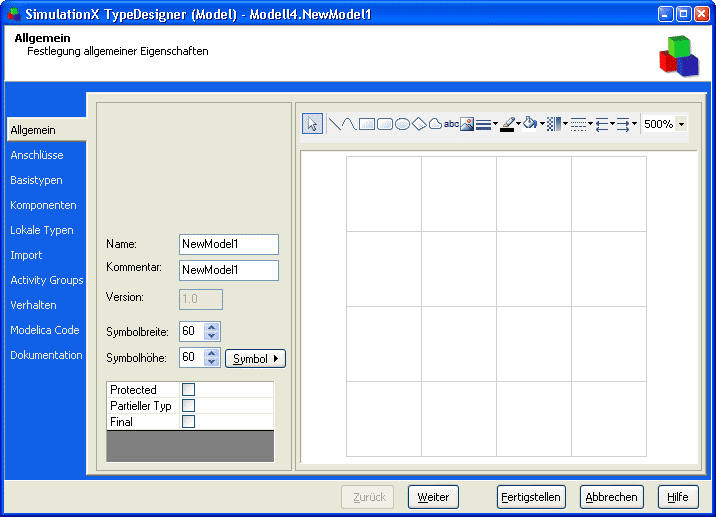
Task: Select the pointer selection tool
Action: pos(313,124)
